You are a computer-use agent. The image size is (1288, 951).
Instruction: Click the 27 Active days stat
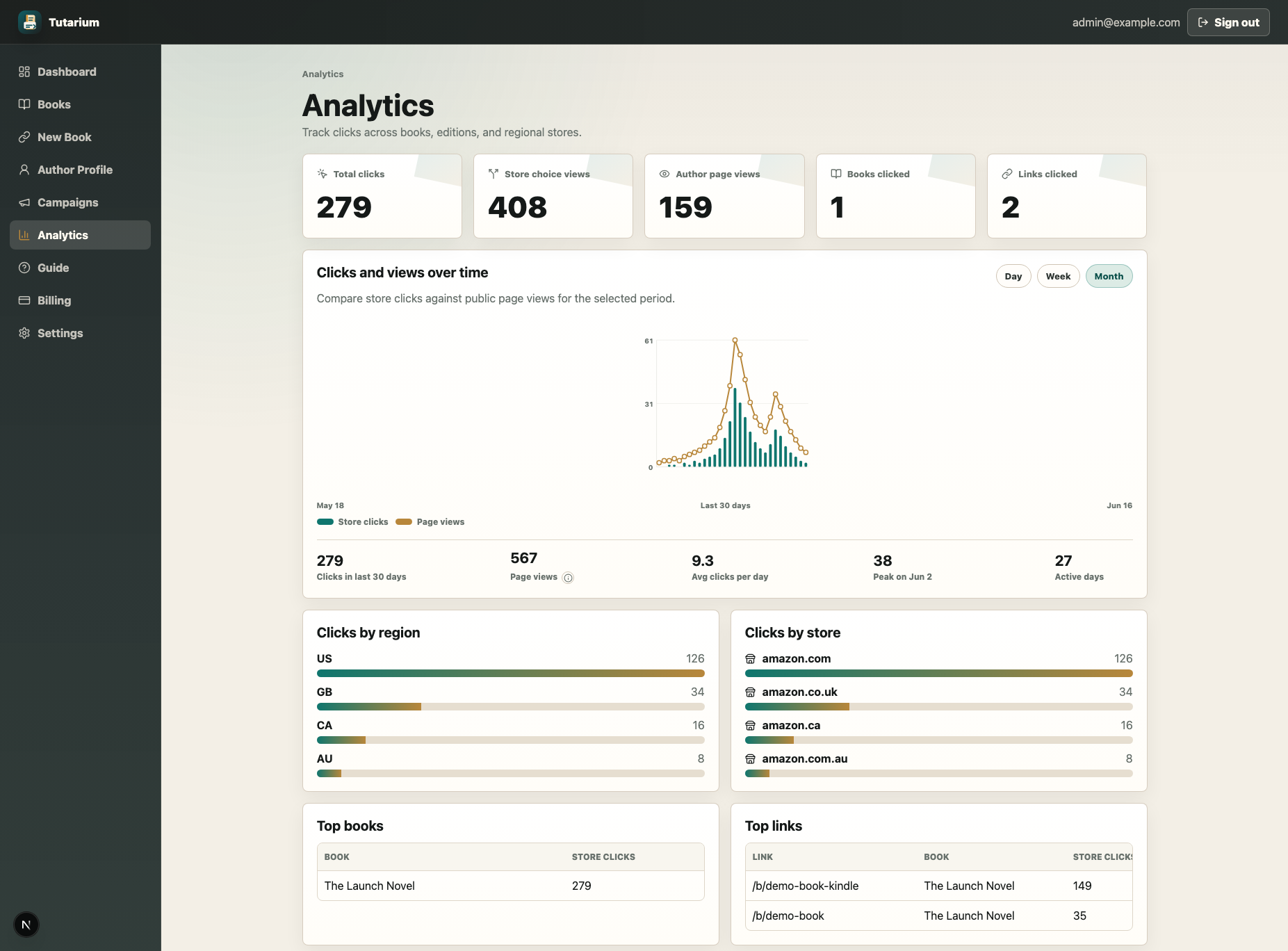1079,567
